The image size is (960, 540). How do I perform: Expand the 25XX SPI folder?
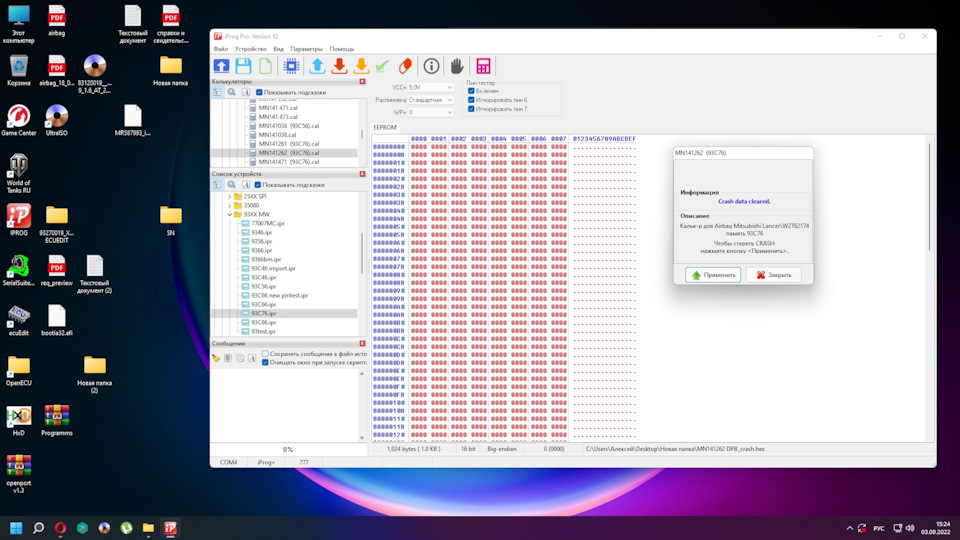(x=230, y=197)
